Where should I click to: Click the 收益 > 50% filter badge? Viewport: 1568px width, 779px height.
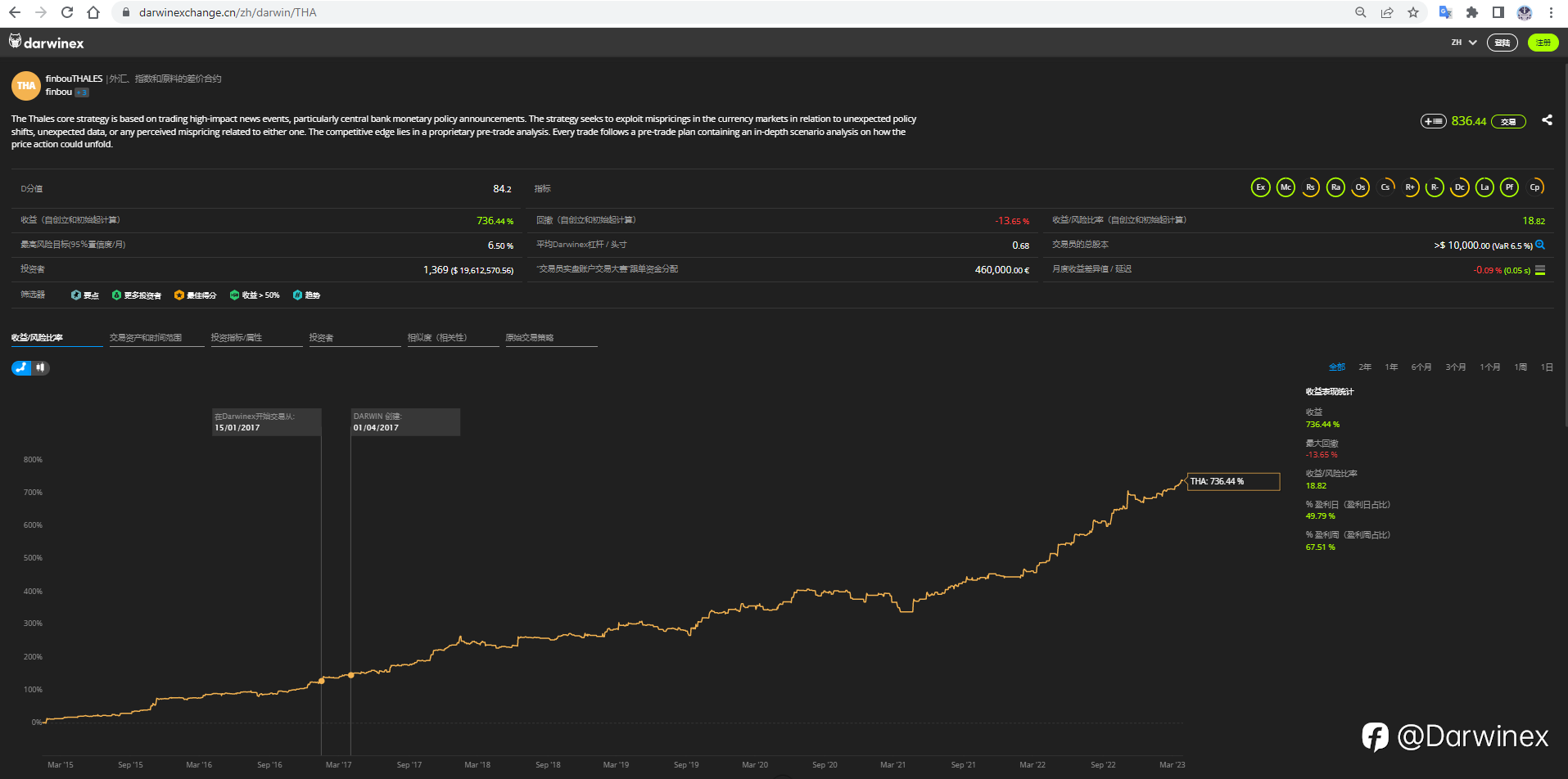[255, 295]
